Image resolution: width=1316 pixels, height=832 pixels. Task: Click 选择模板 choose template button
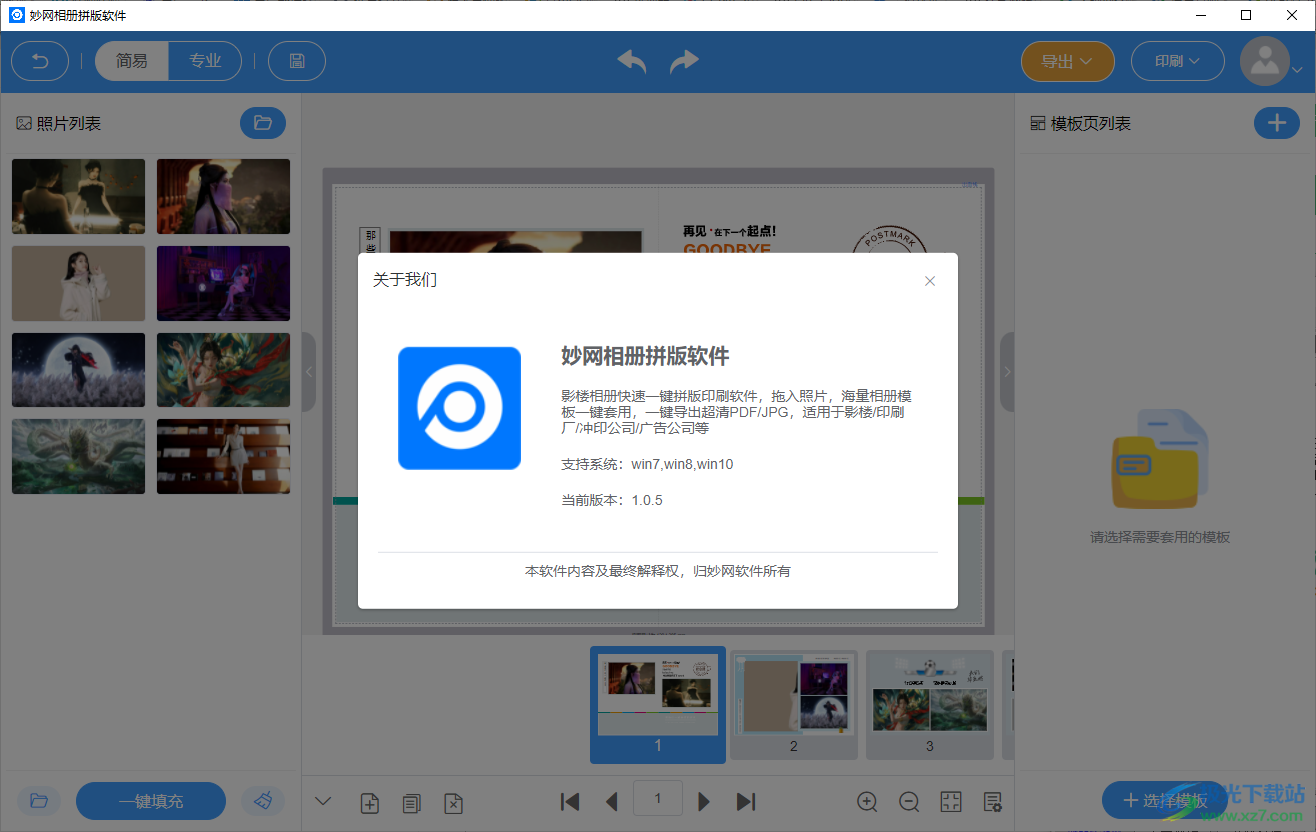(1165, 800)
